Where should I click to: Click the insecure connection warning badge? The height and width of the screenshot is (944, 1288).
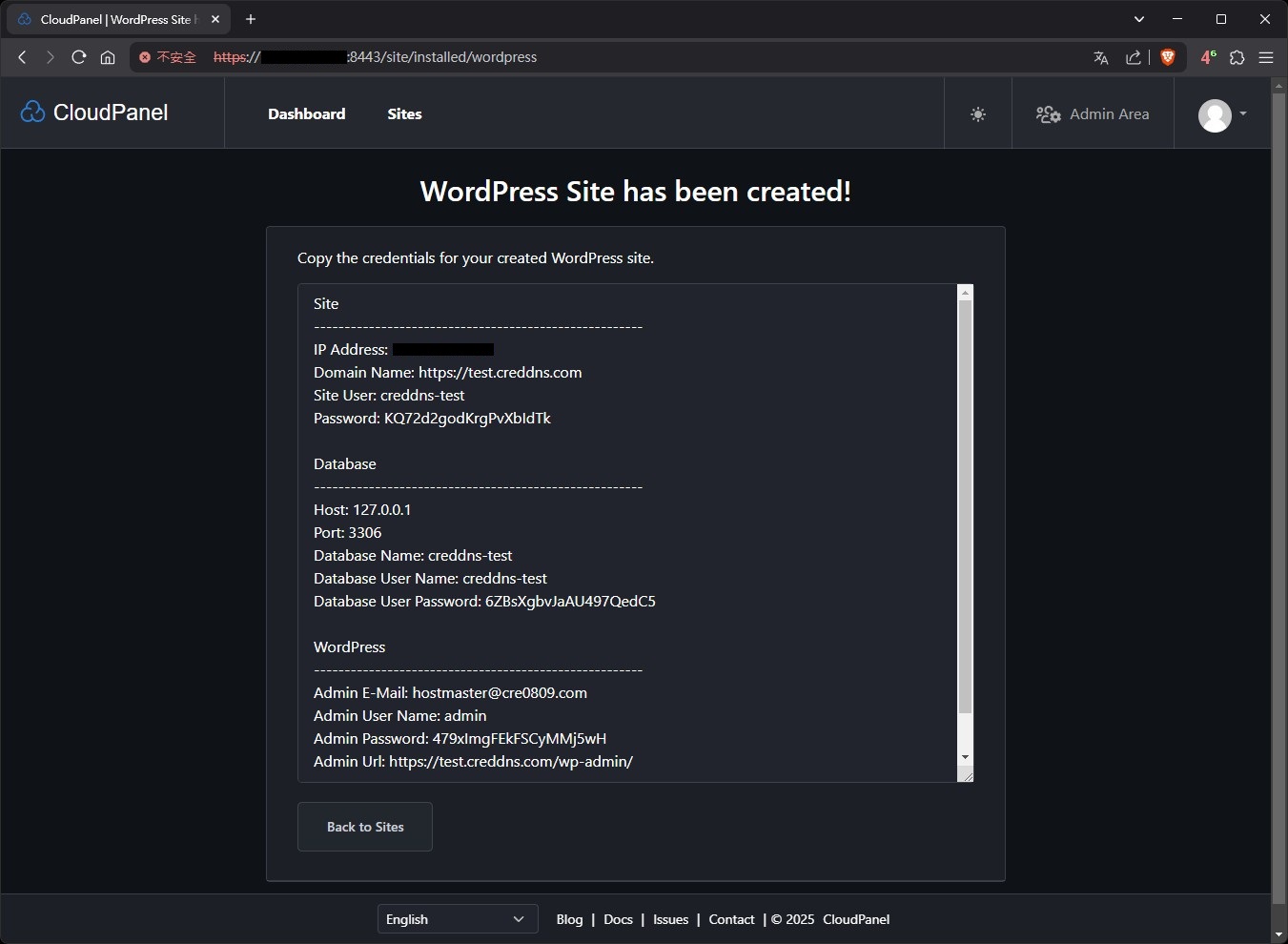168,57
